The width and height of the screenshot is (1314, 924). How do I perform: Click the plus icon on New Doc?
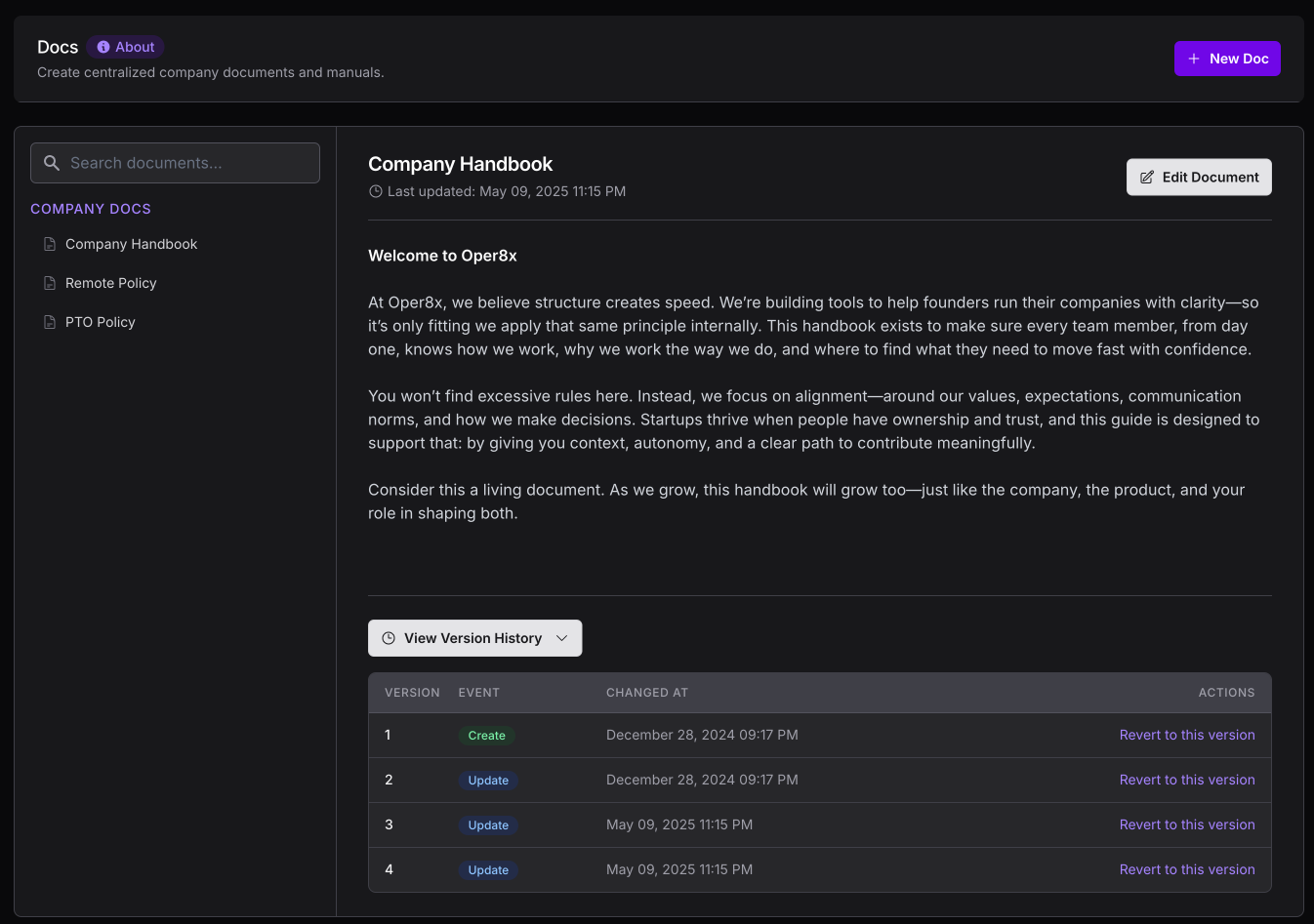coord(1194,59)
